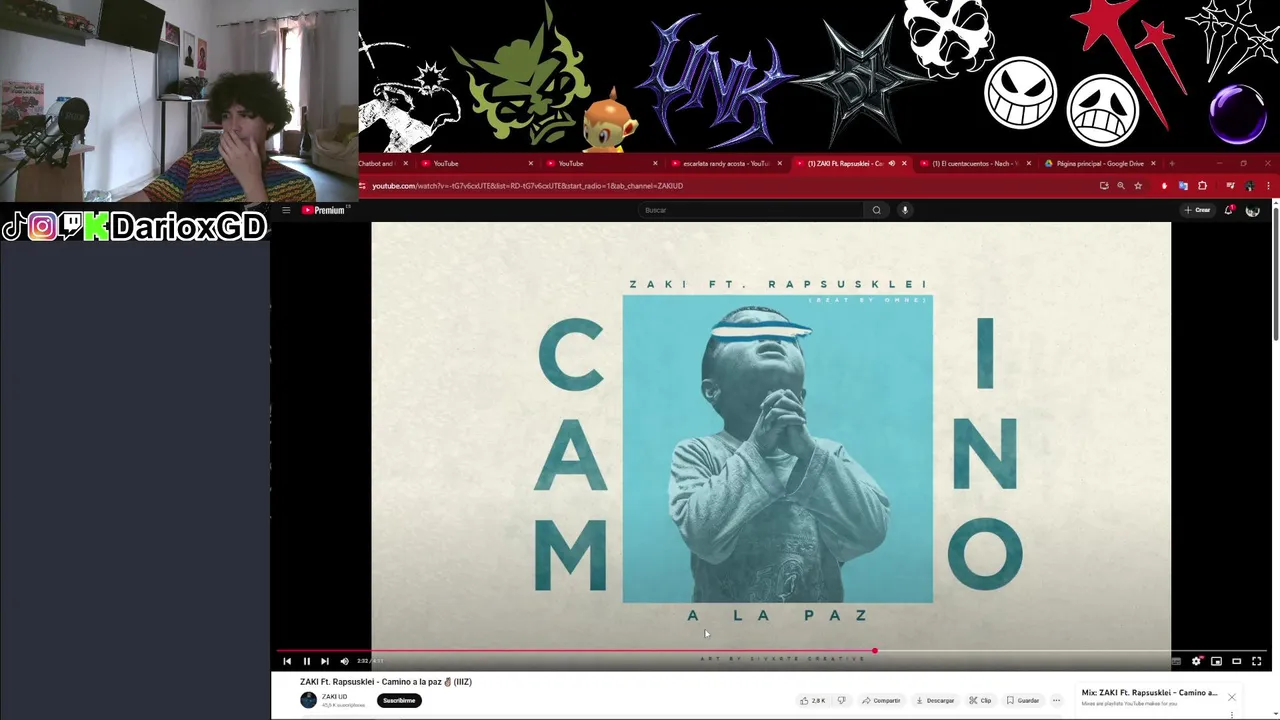This screenshot has width=1280, height=720.
Task: Open a new browser tab
Action: tap(1172, 163)
